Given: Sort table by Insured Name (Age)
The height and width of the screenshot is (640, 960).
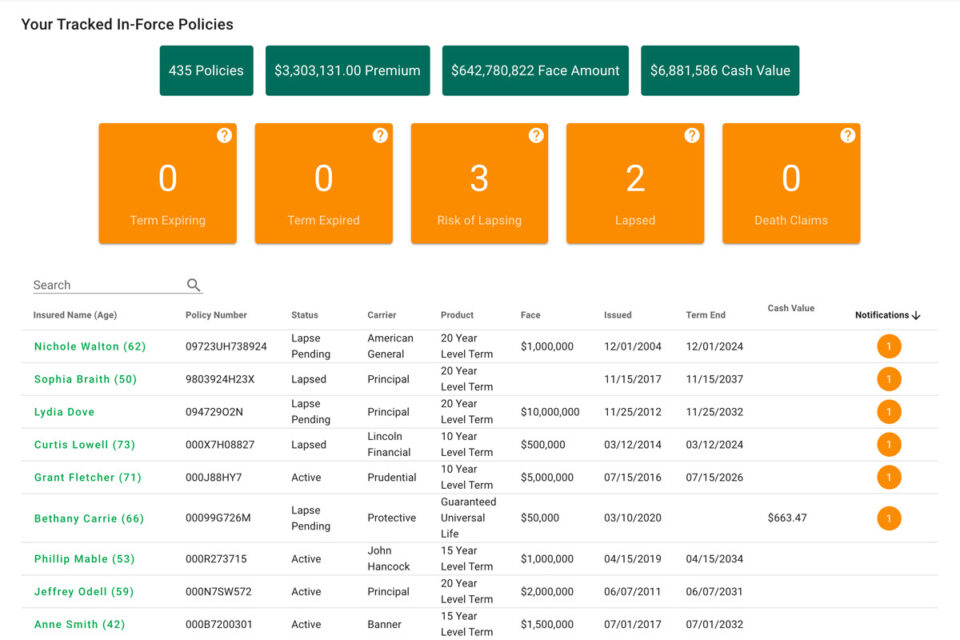Looking at the screenshot, I should 75,315.
